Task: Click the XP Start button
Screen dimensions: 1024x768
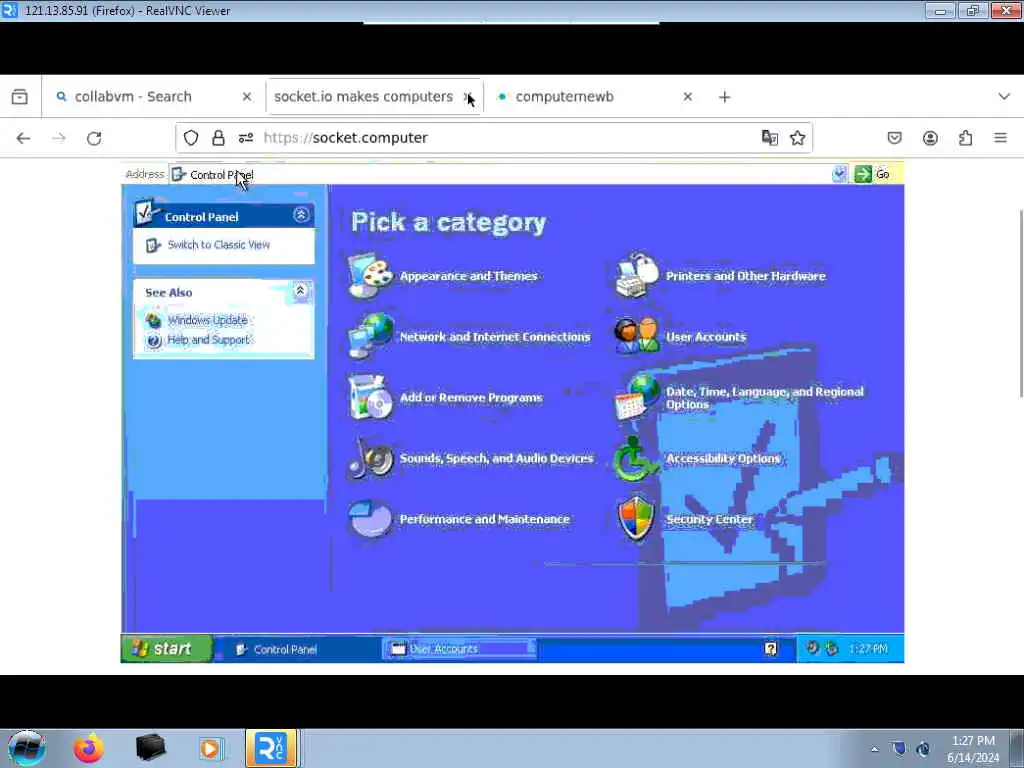Action: click(x=167, y=648)
